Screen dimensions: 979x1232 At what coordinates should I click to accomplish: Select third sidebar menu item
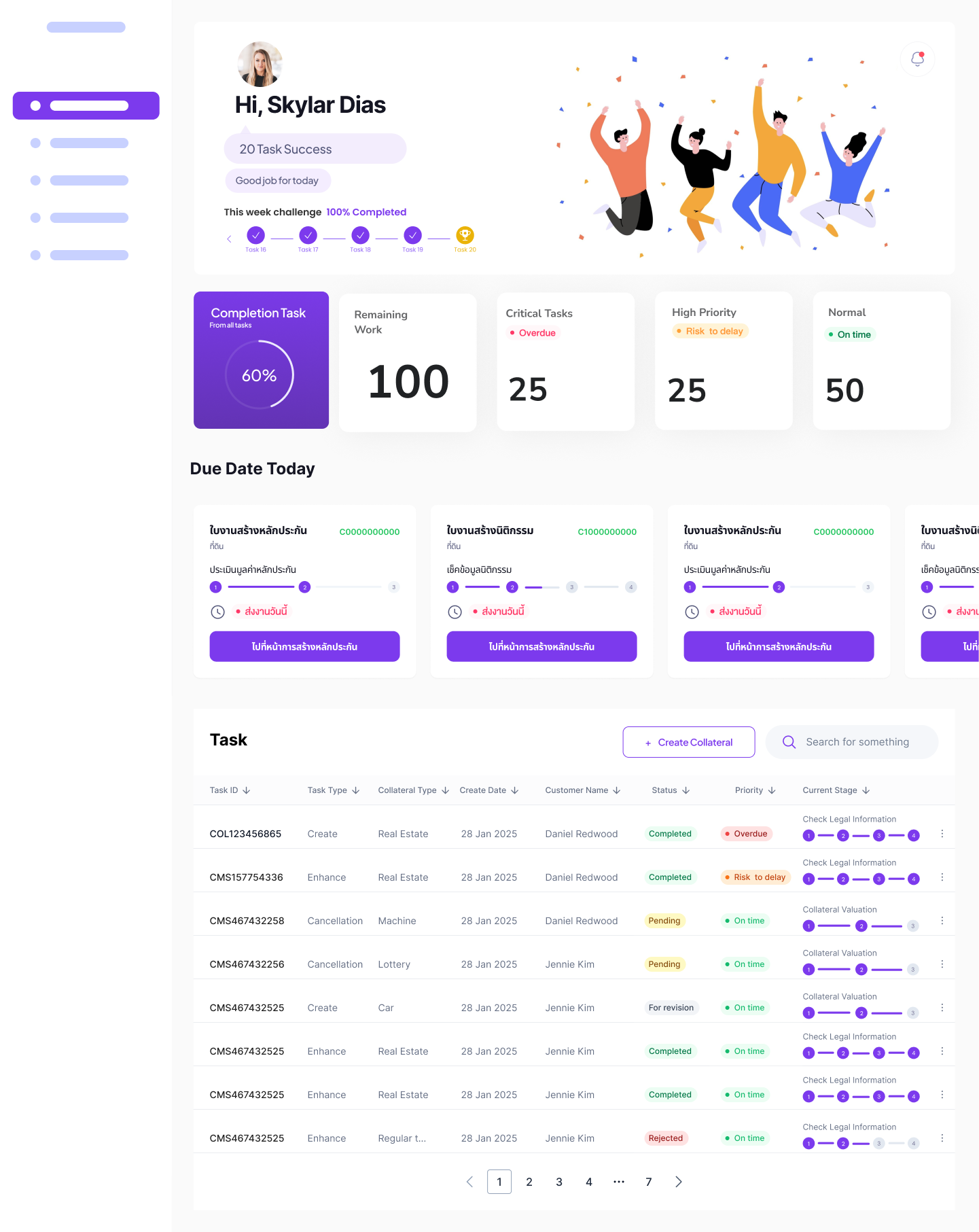click(x=79, y=180)
